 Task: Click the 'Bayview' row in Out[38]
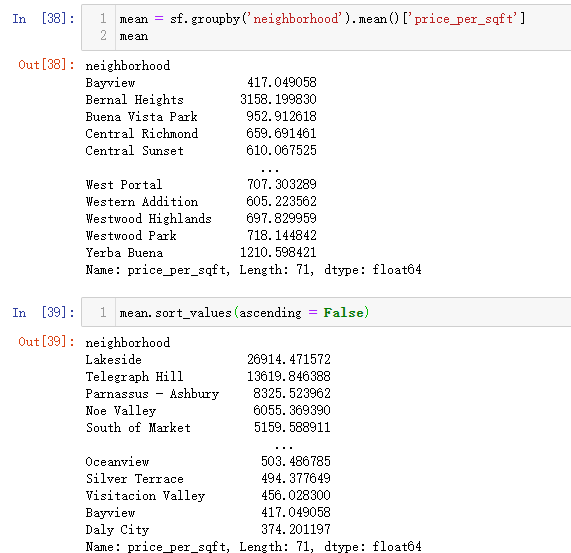pyautogui.click(x=201, y=83)
